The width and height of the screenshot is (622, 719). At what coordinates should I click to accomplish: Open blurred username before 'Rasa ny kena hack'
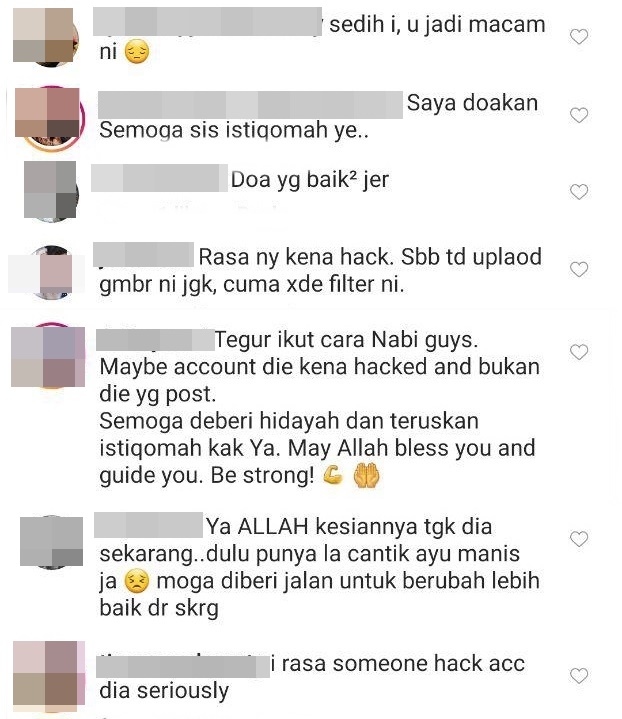tap(143, 254)
